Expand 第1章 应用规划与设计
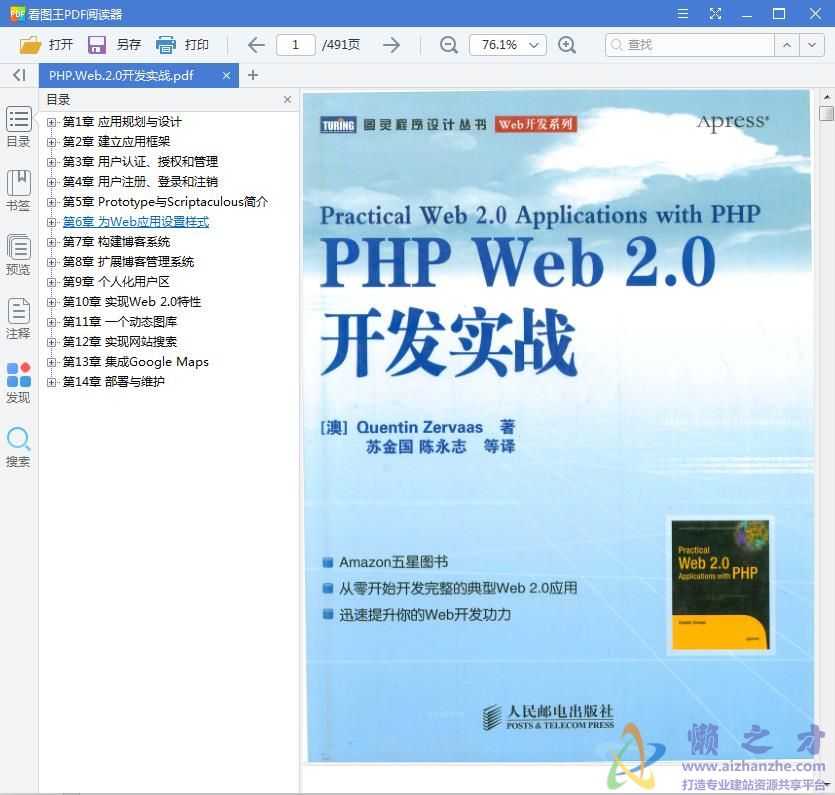Image resolution: width=835 pixels, height=795 pixels. tap(51, 122)
